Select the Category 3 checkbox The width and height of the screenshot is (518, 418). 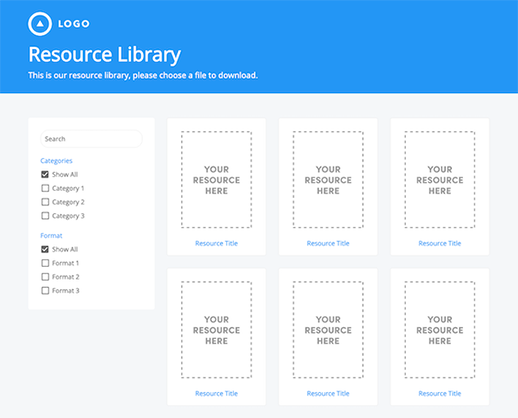[45, 216]
